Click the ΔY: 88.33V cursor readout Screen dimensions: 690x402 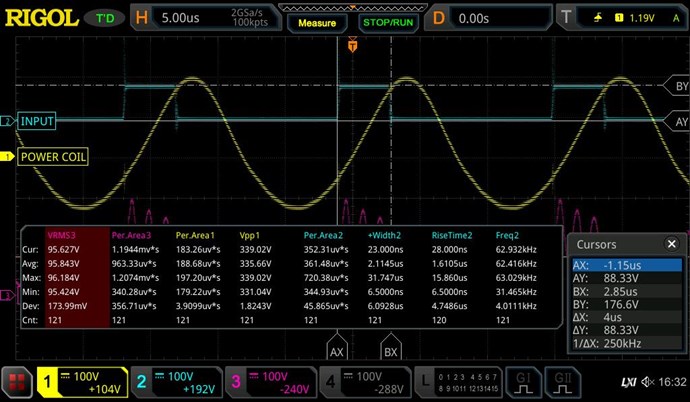(627, 330)
